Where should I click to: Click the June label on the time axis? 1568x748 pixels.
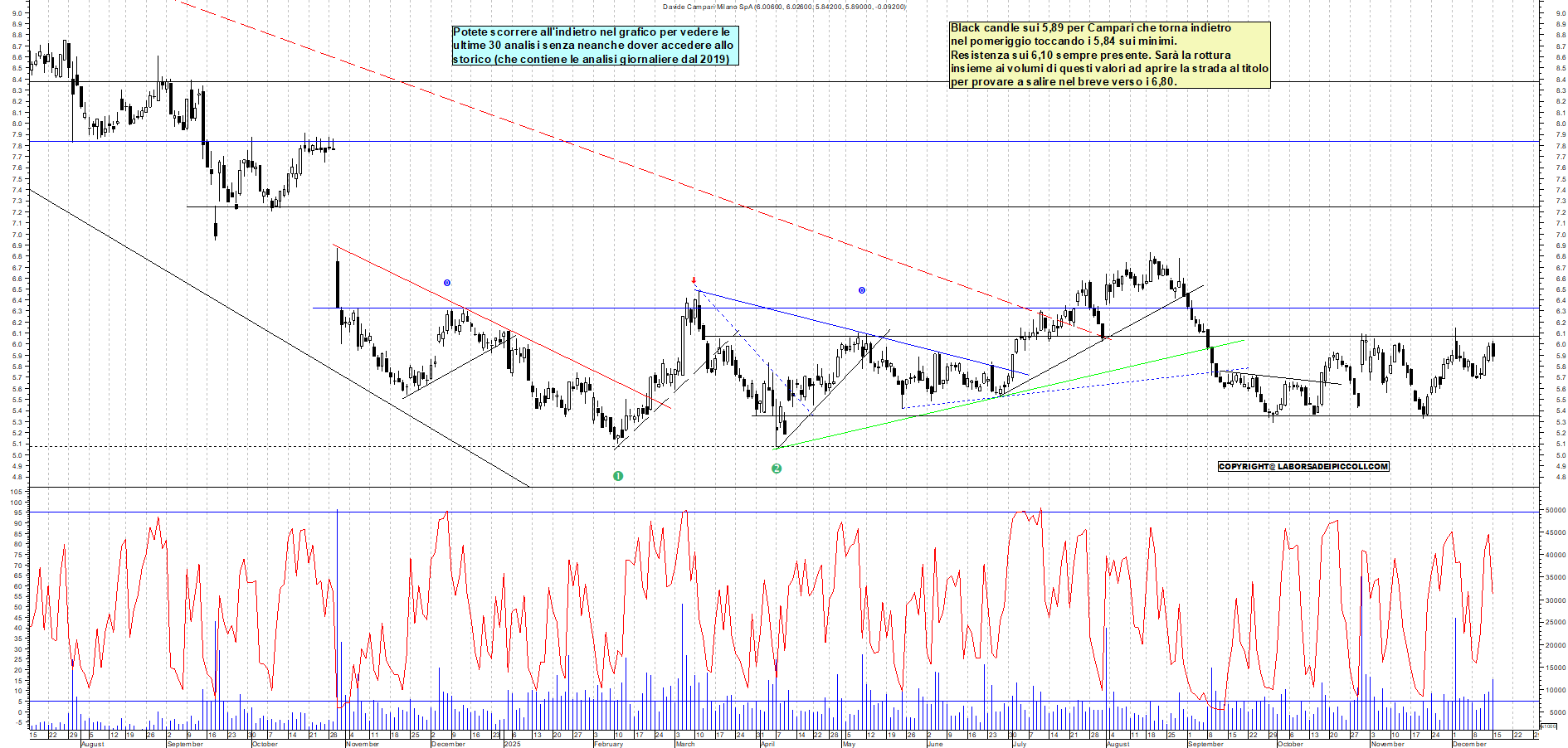[x=934, y=744]
